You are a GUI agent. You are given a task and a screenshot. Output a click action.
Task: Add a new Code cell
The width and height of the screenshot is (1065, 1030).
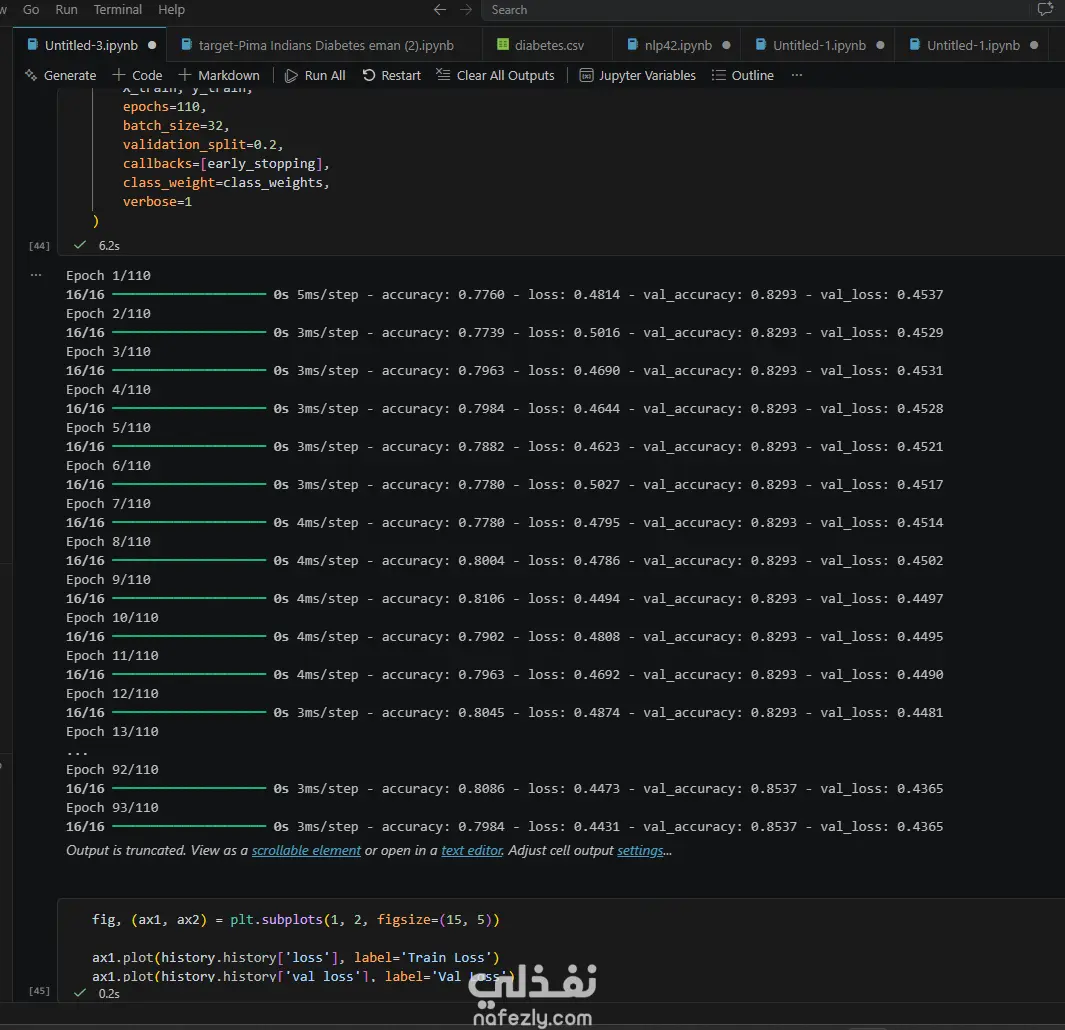[x=137, y=75]
